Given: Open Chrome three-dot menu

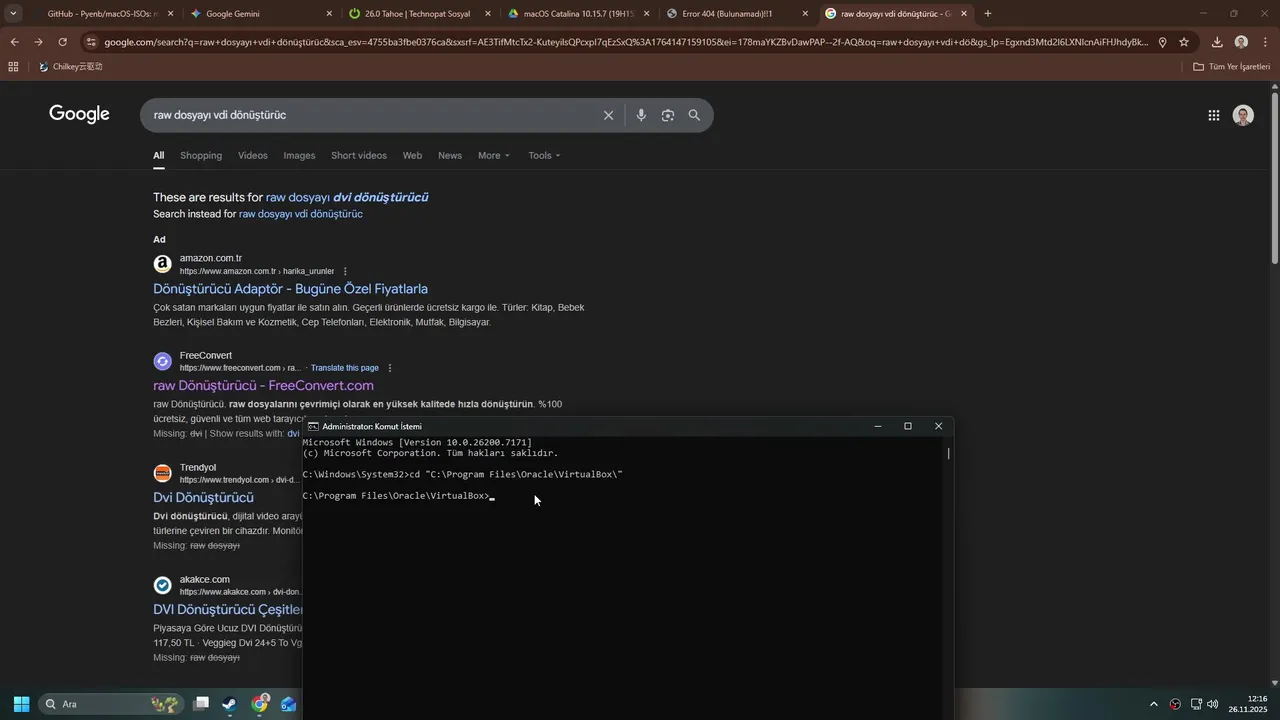Looking at the screenshot, I should click(x=1265, y=42).
